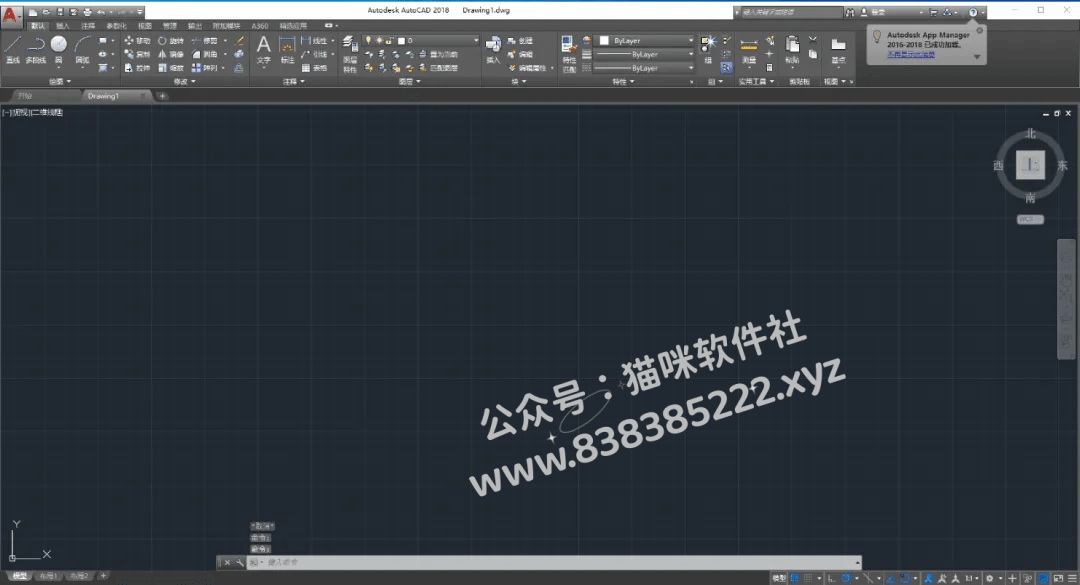Click the Move (移动) tool

click(x=137, y=41)
